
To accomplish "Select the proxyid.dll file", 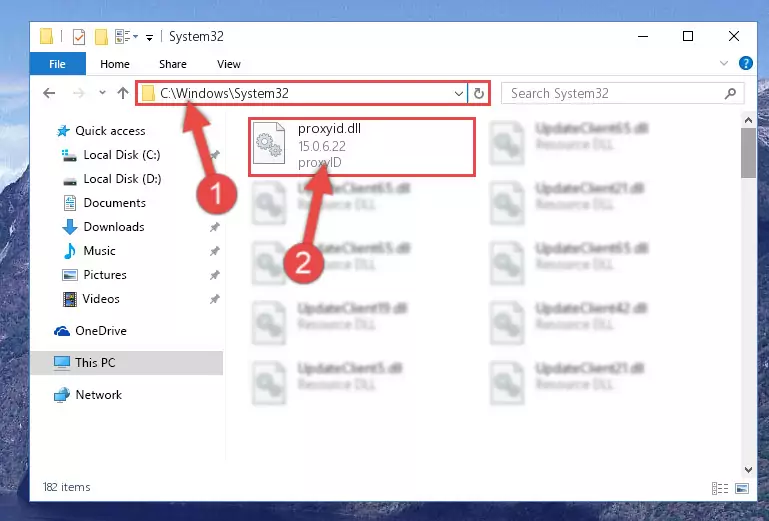I will click(x=362, y=147).
